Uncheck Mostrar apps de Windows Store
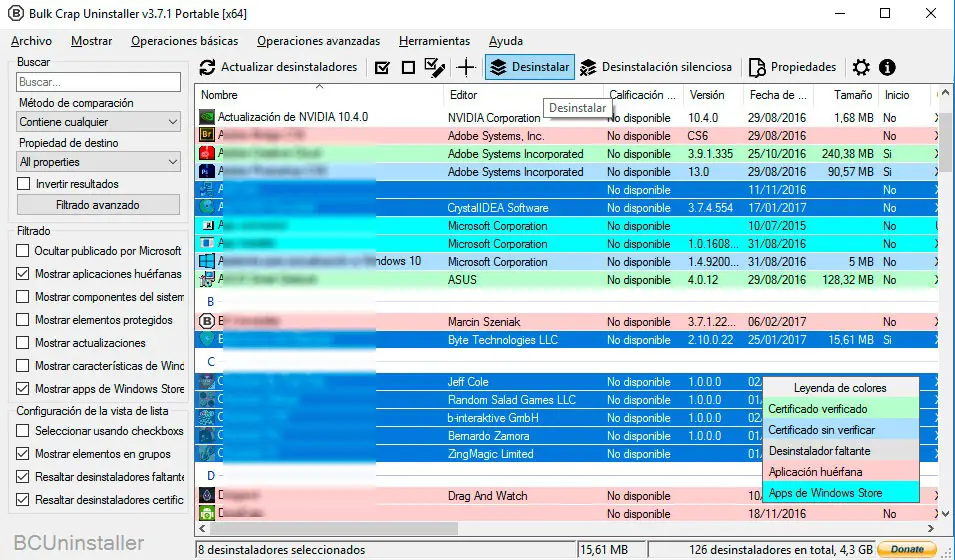This screenshot has width=955, height=560. point(23,388)
